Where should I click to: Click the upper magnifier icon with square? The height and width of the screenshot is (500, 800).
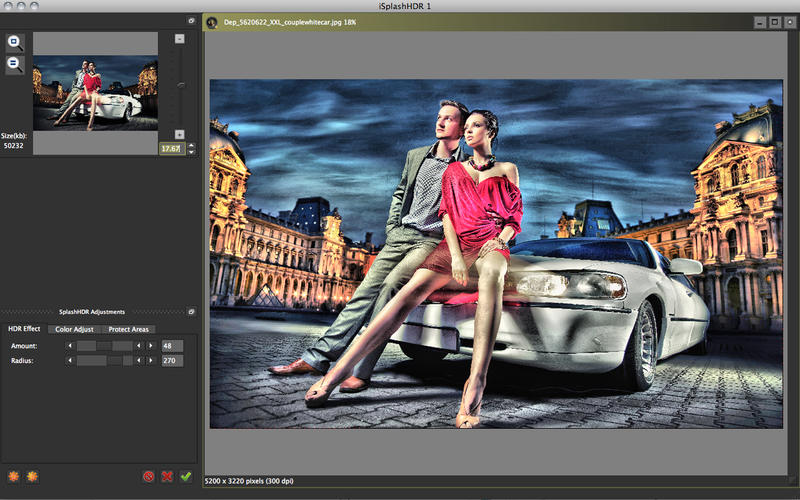pos(15,43)
